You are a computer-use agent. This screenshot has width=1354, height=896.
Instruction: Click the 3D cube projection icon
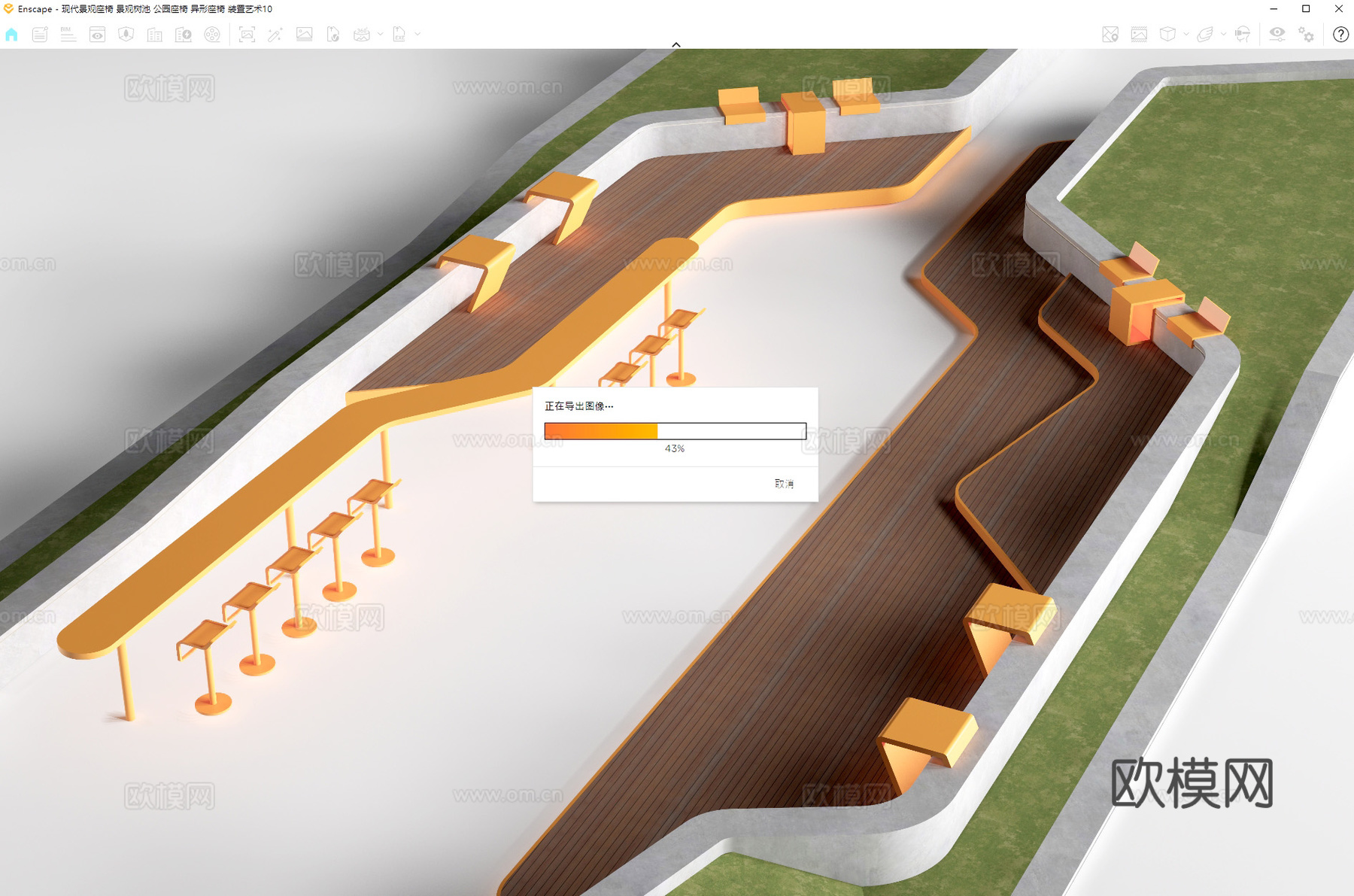[x=1167, y=35]
